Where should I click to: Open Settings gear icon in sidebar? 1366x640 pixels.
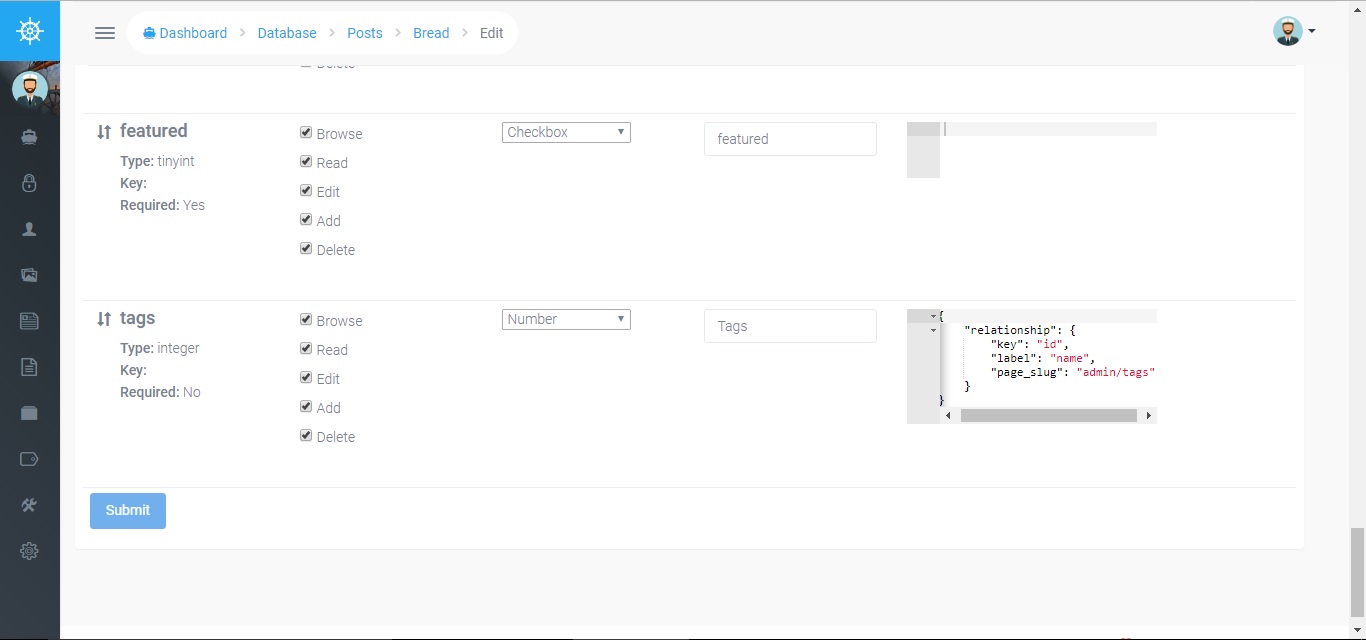29,551
